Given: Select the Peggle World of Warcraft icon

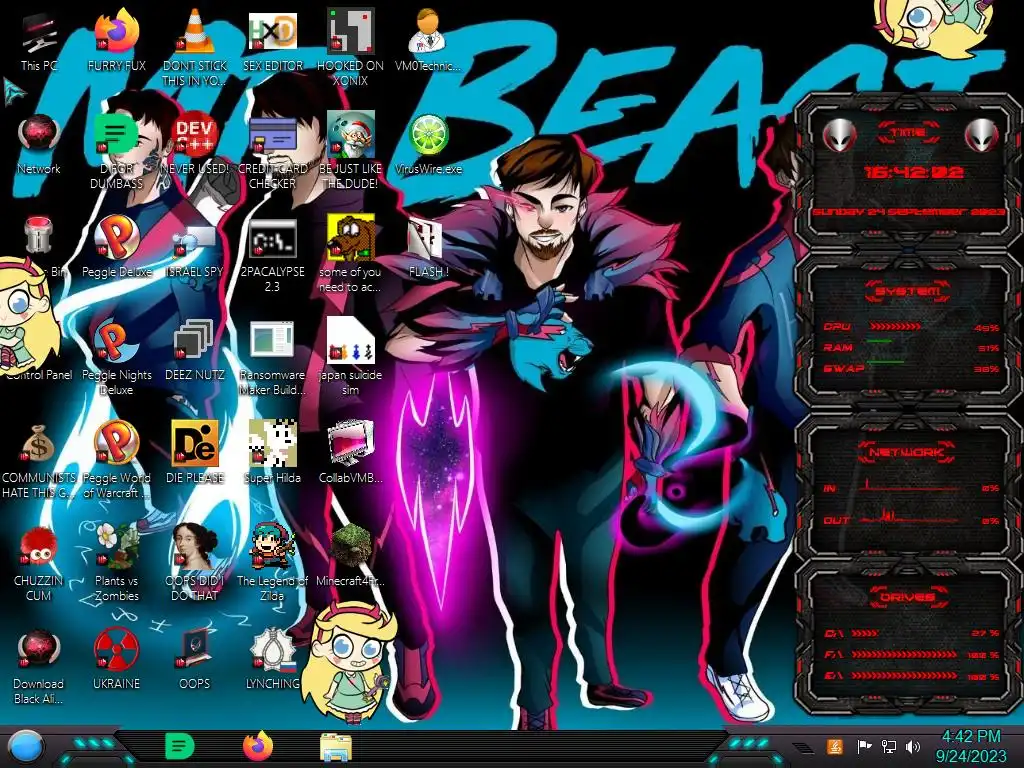Looking at the screenshot, I should point(116,461).
